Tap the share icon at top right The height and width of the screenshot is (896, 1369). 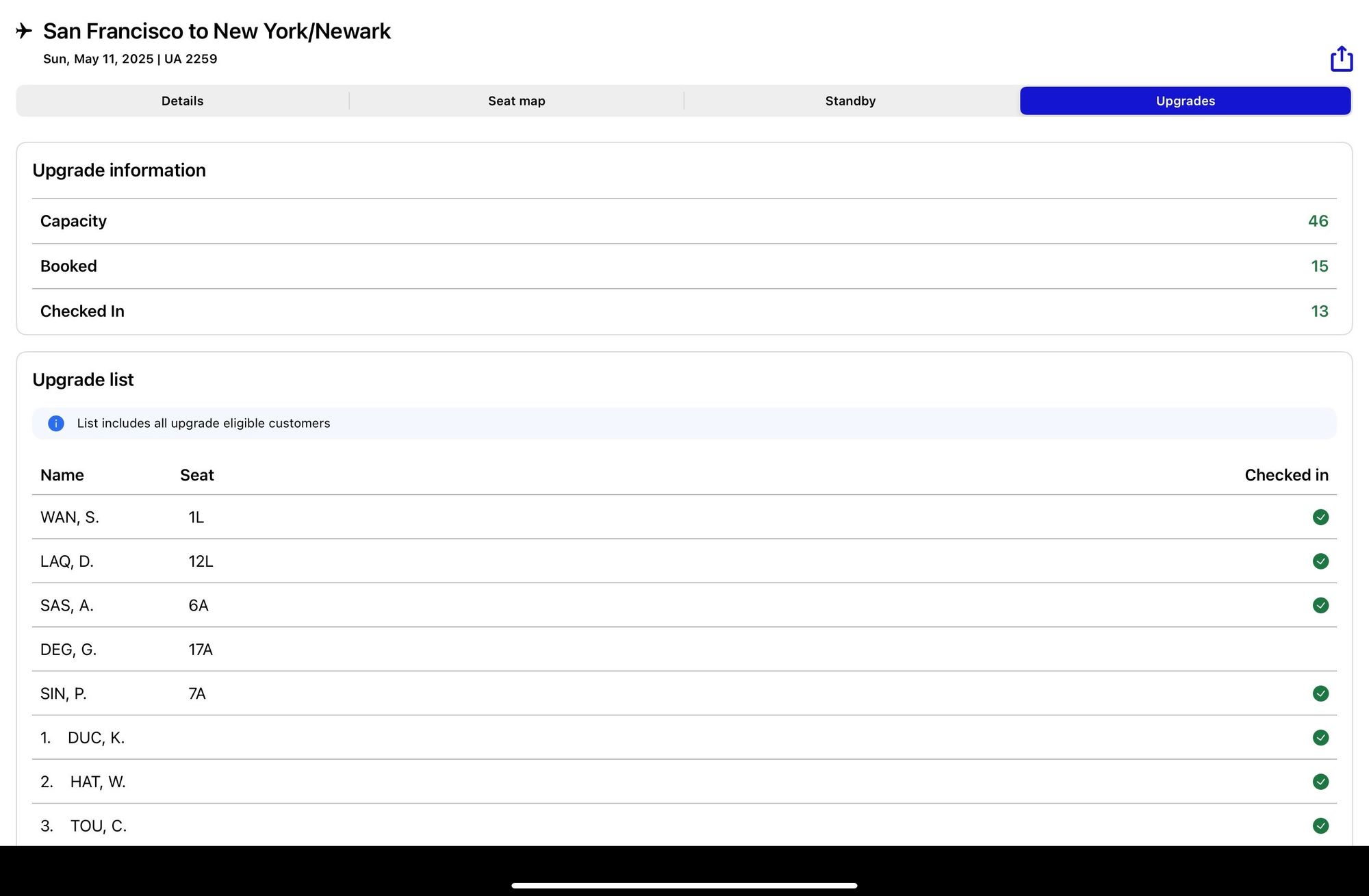point(1342,59)
